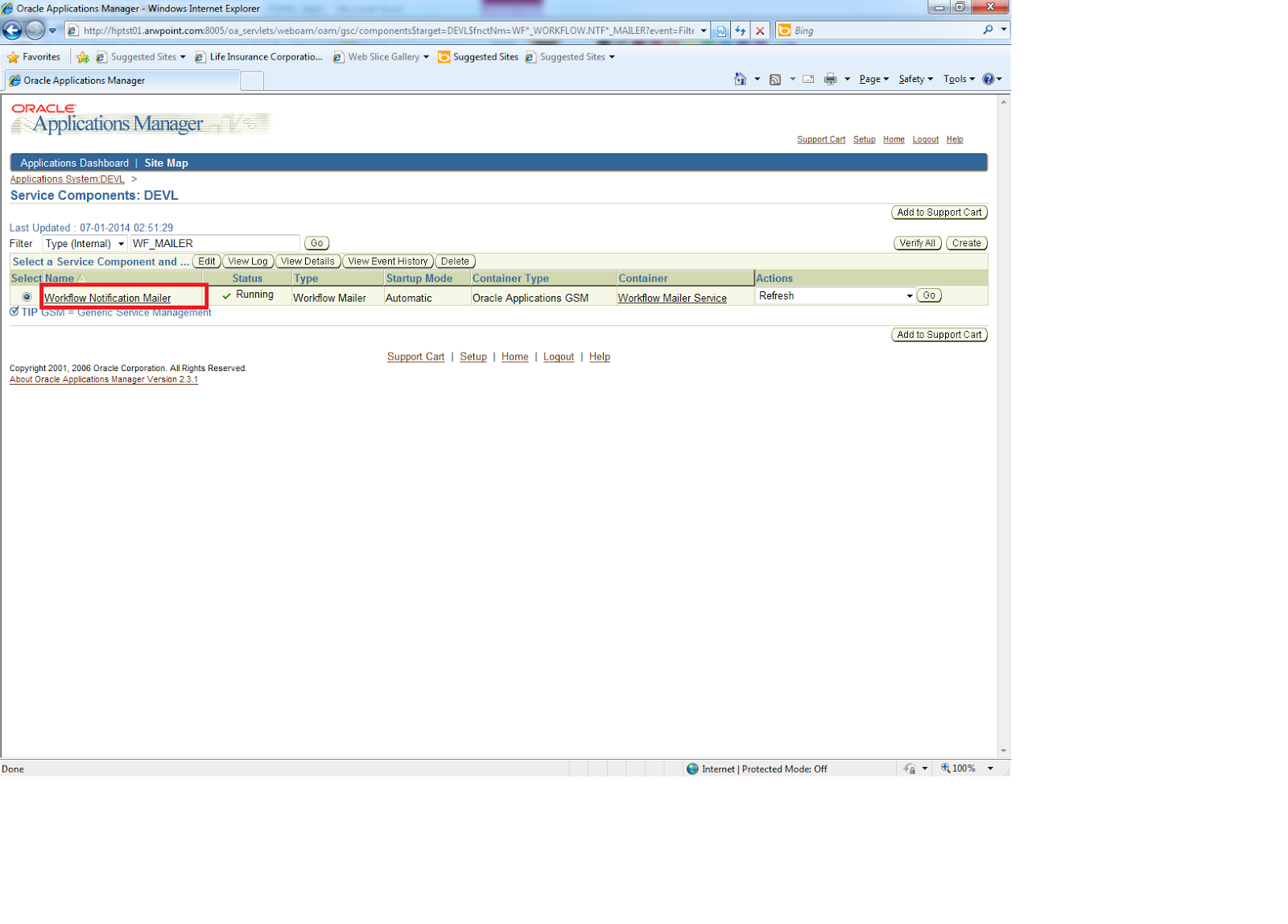Open the recent pages dropdown arrow
This screenshot has height=924, width=1288.
[x=52, y=31]
